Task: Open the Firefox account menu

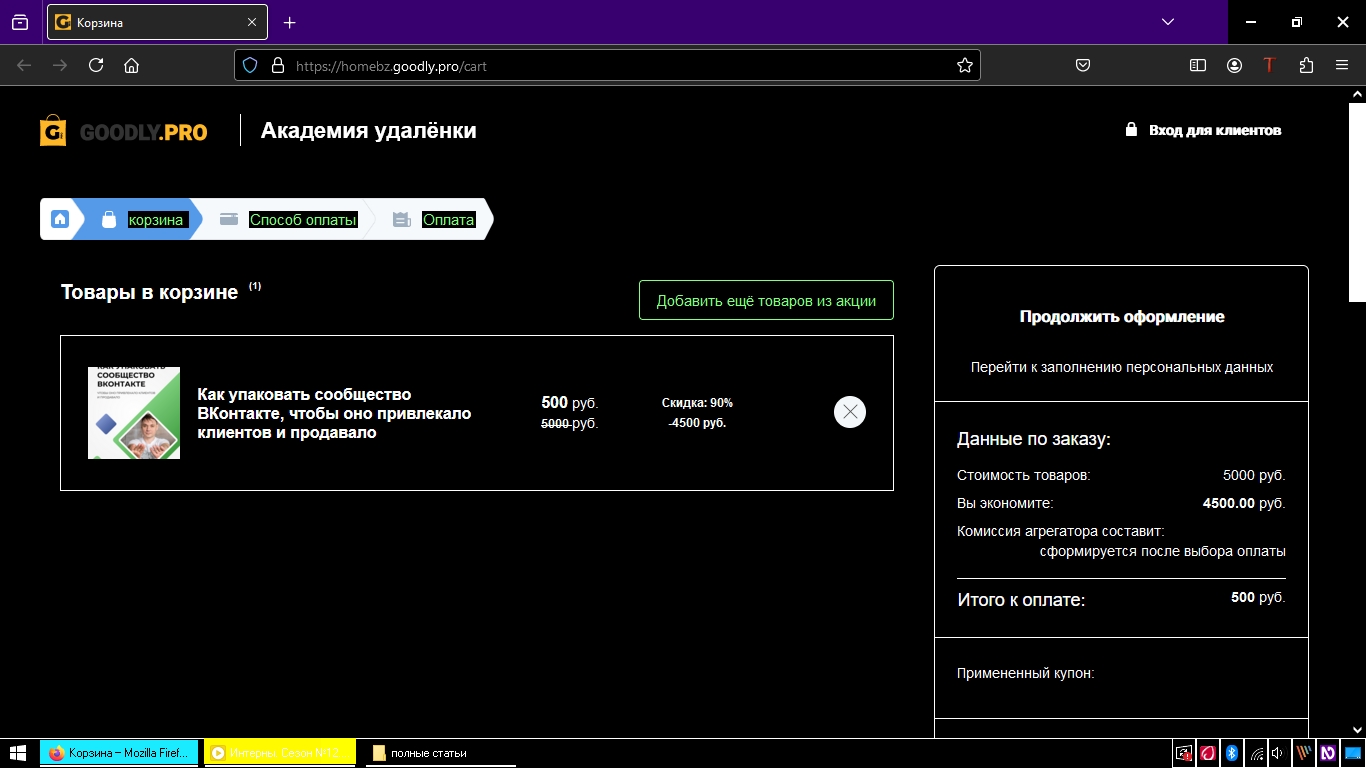Action: [1235, 65]
